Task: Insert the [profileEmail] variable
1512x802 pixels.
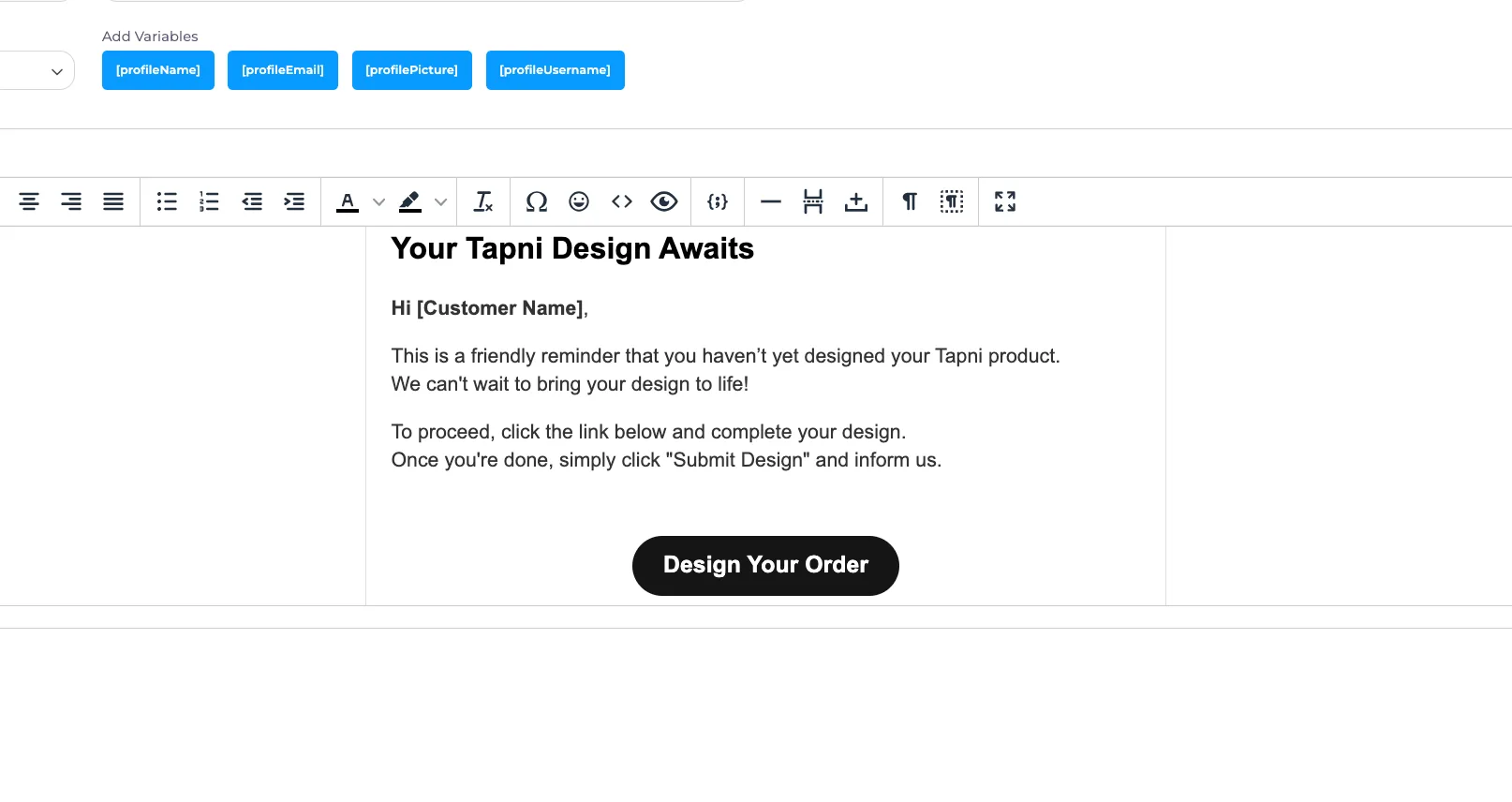Action: (x=283, y=70)
